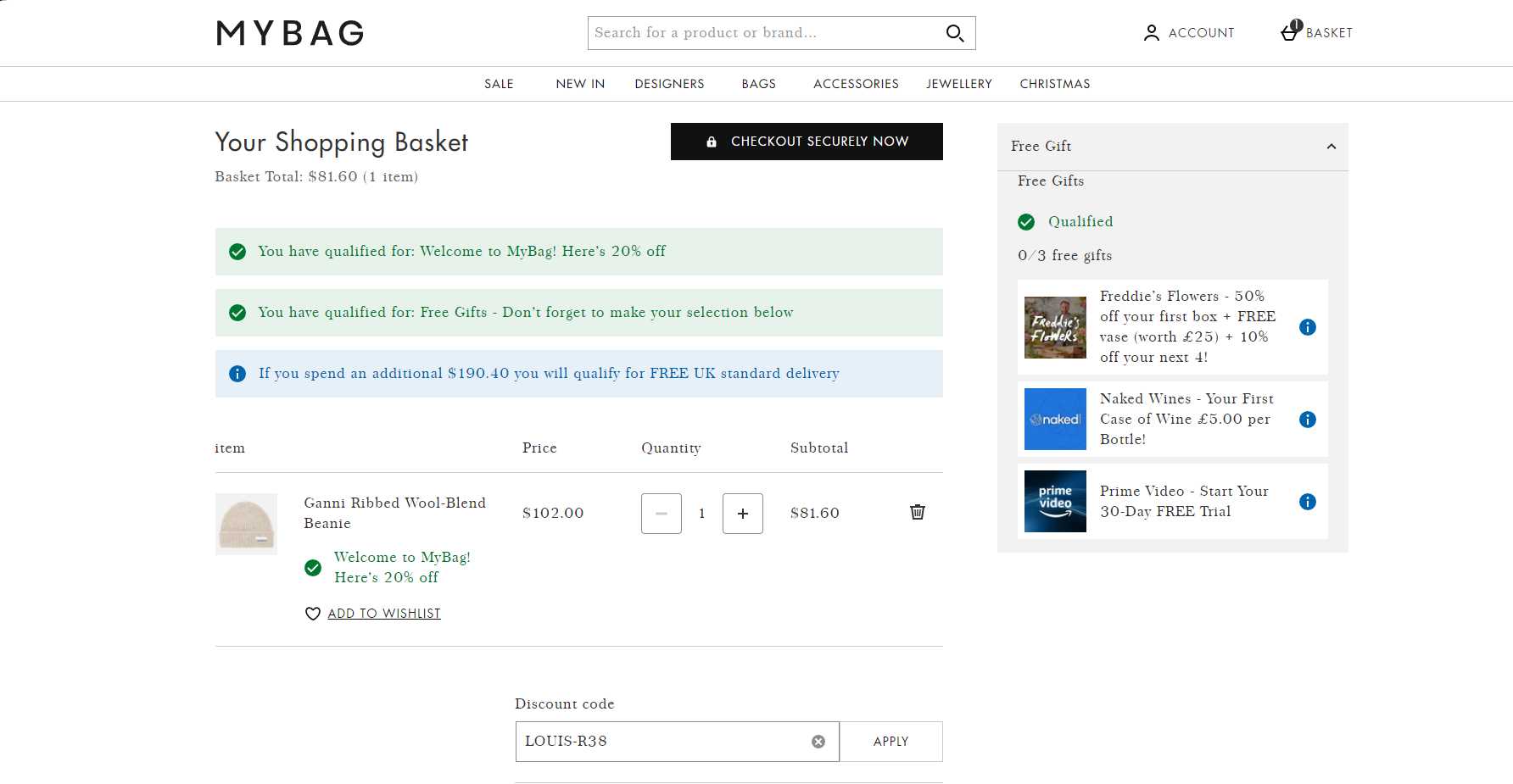
Task: Open the BAGS menu
Action: tap(758, 84)
